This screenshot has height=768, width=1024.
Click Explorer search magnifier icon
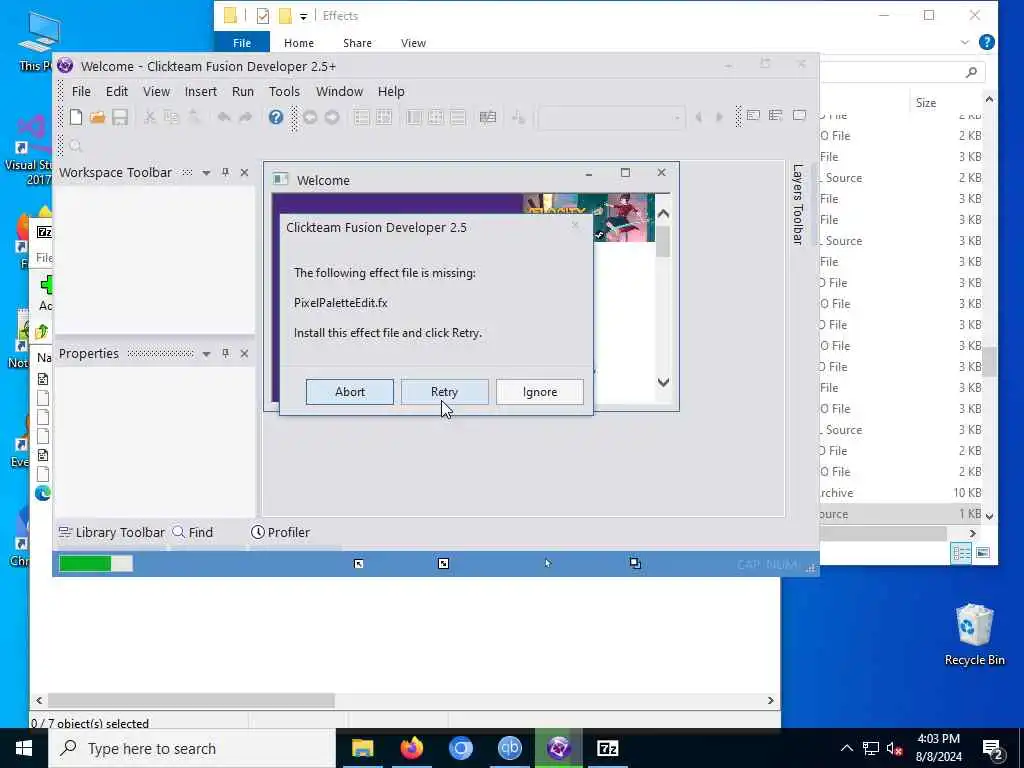tap(971, 72)
